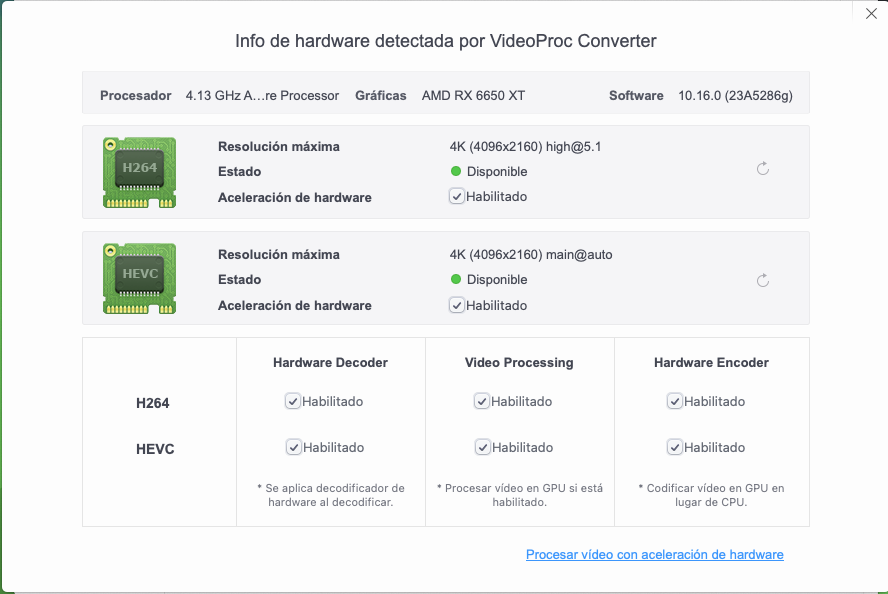Click the AMD RX 6650 XT graphics label

click(x=473, y=96)
